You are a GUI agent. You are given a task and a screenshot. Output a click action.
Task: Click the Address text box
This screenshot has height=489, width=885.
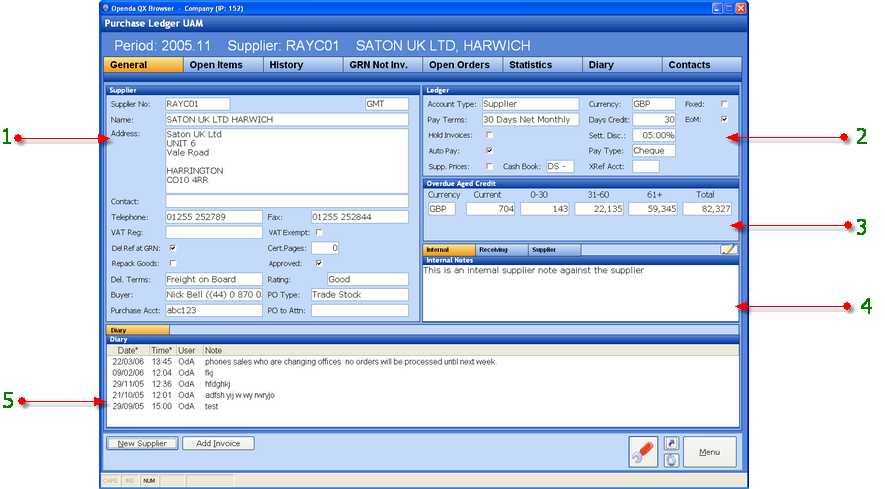287,161
